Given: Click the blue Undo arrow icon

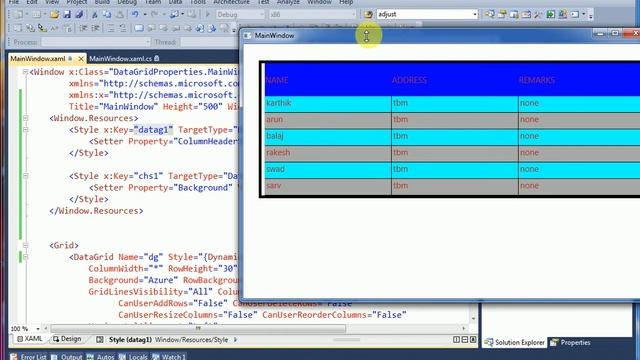Looking at the screenshot, I should coord(134,14).
